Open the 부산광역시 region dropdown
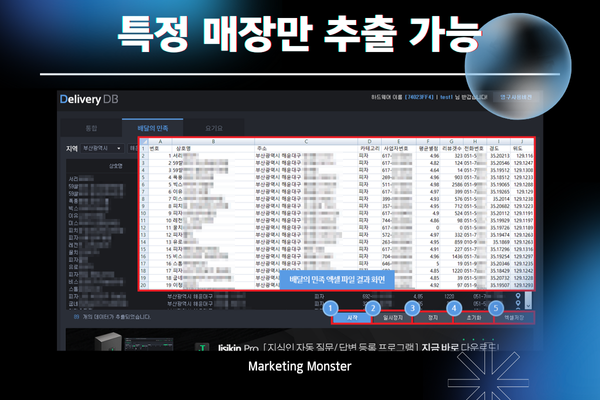Screen dimensions: 600x400 (x=102, y=148)
